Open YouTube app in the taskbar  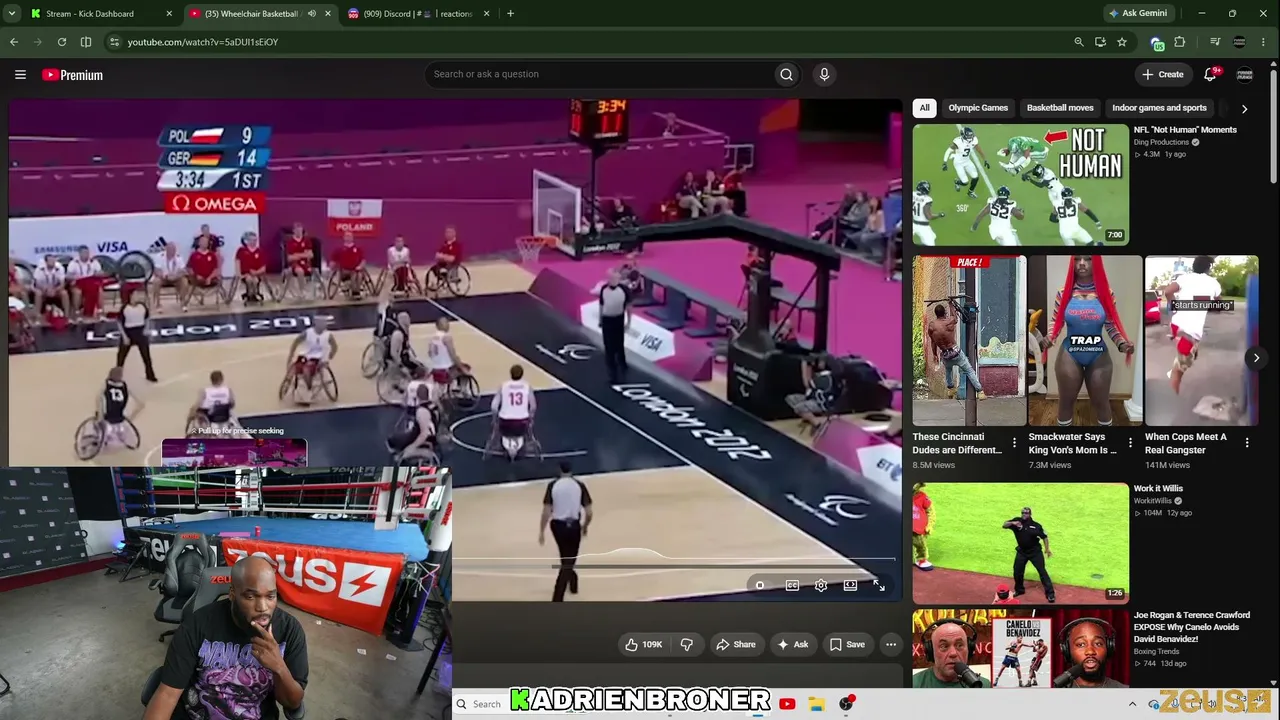coord(787,704)
